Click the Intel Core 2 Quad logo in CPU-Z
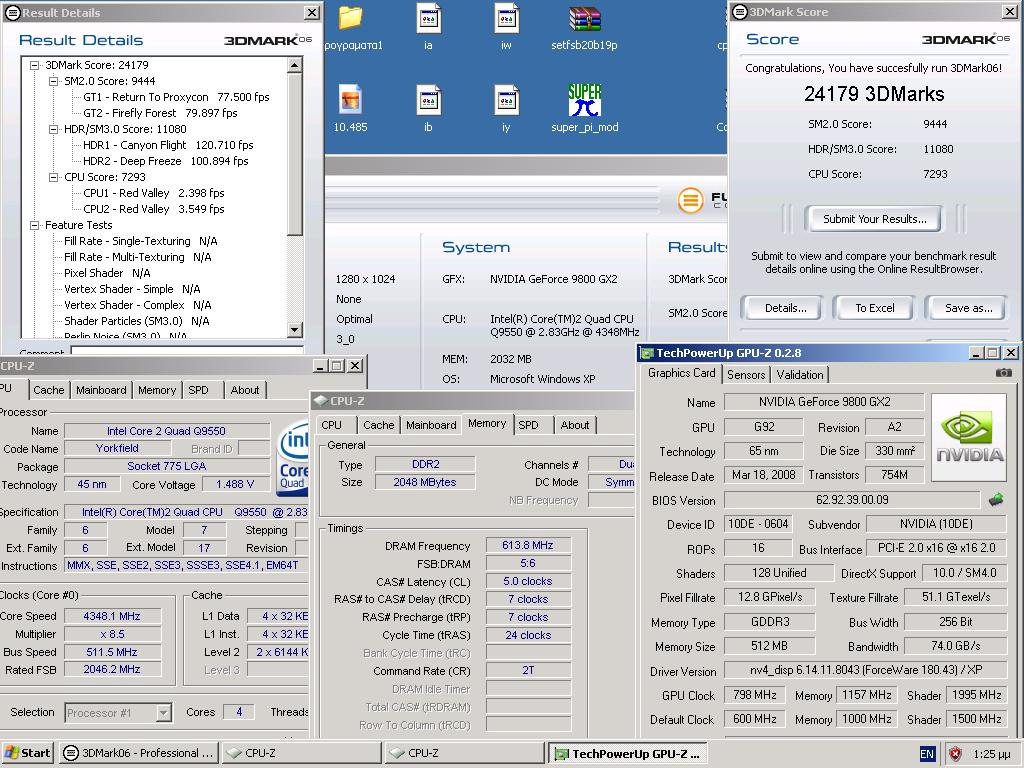1024x768 pixels. [x=294, y=460]
